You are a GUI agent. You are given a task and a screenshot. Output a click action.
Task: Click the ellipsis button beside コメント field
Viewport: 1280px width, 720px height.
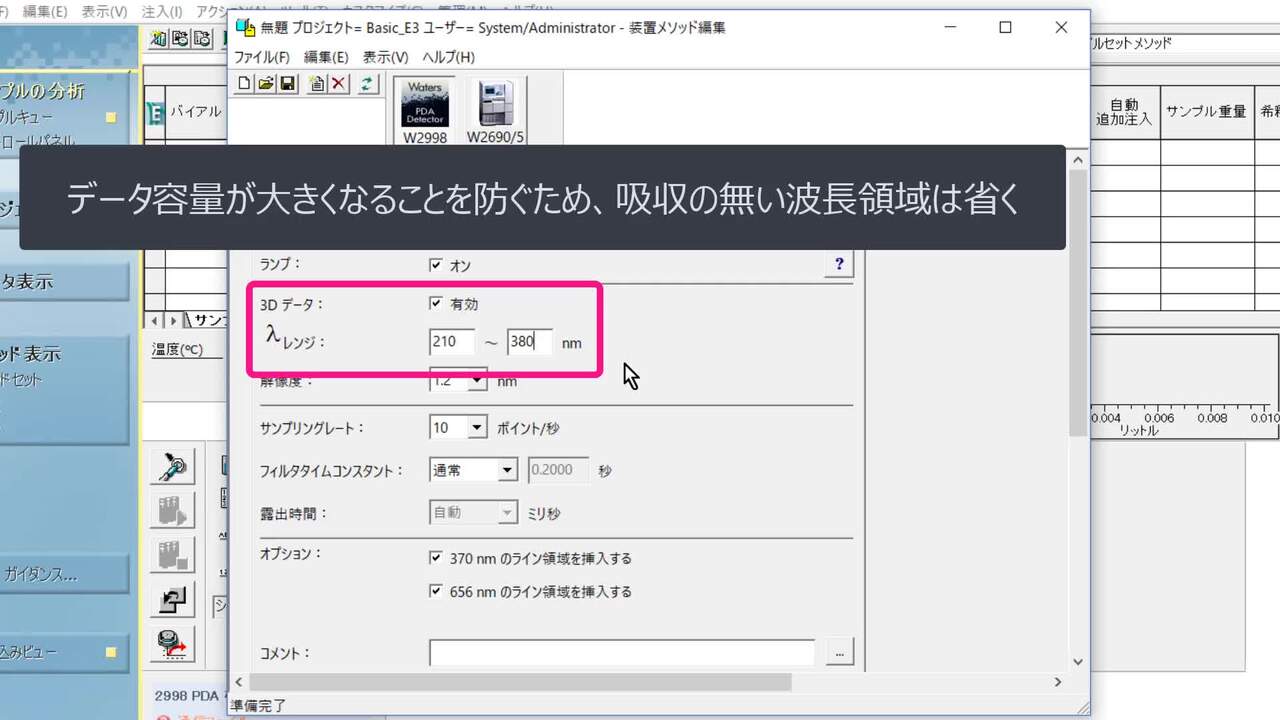click(x=839, y=652)
